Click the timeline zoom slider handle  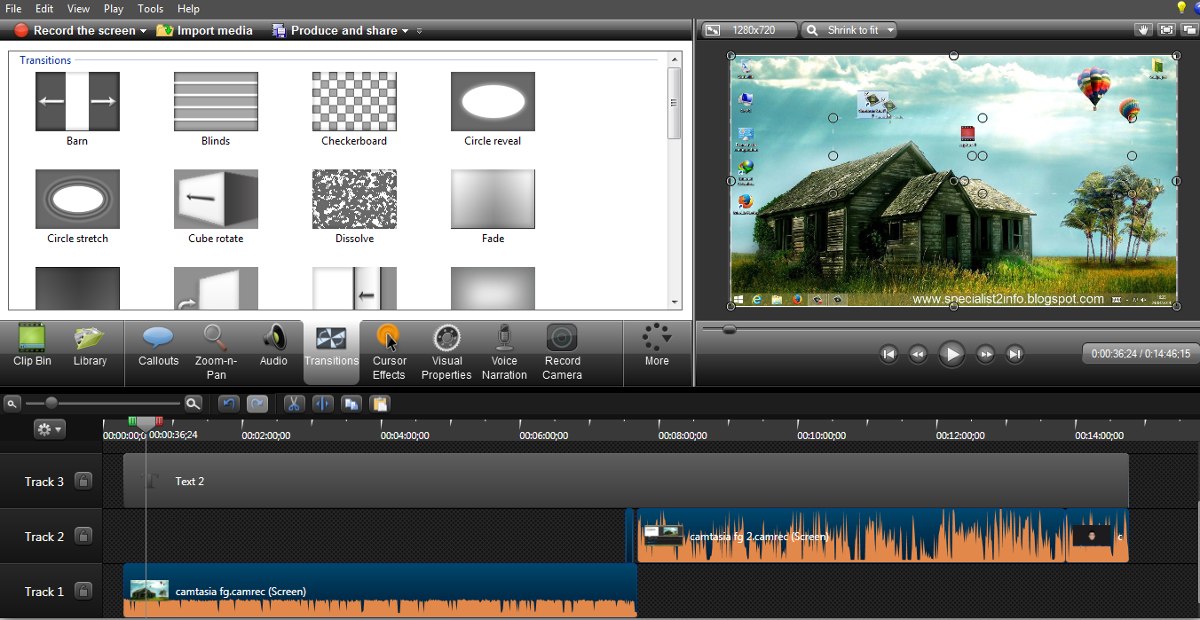click(51, 403)
